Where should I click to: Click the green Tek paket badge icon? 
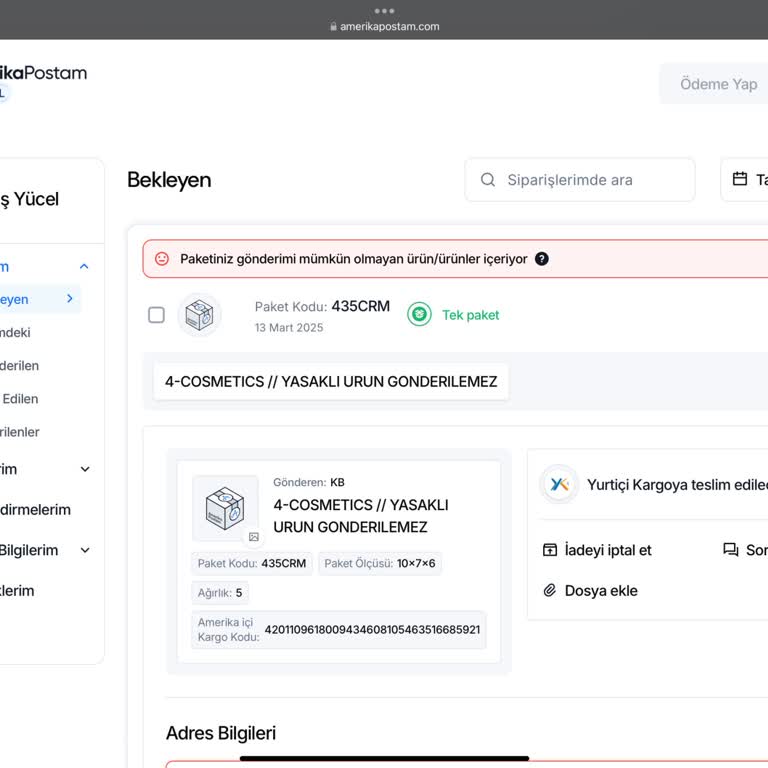pyautogui.click(x=419, y=315)
